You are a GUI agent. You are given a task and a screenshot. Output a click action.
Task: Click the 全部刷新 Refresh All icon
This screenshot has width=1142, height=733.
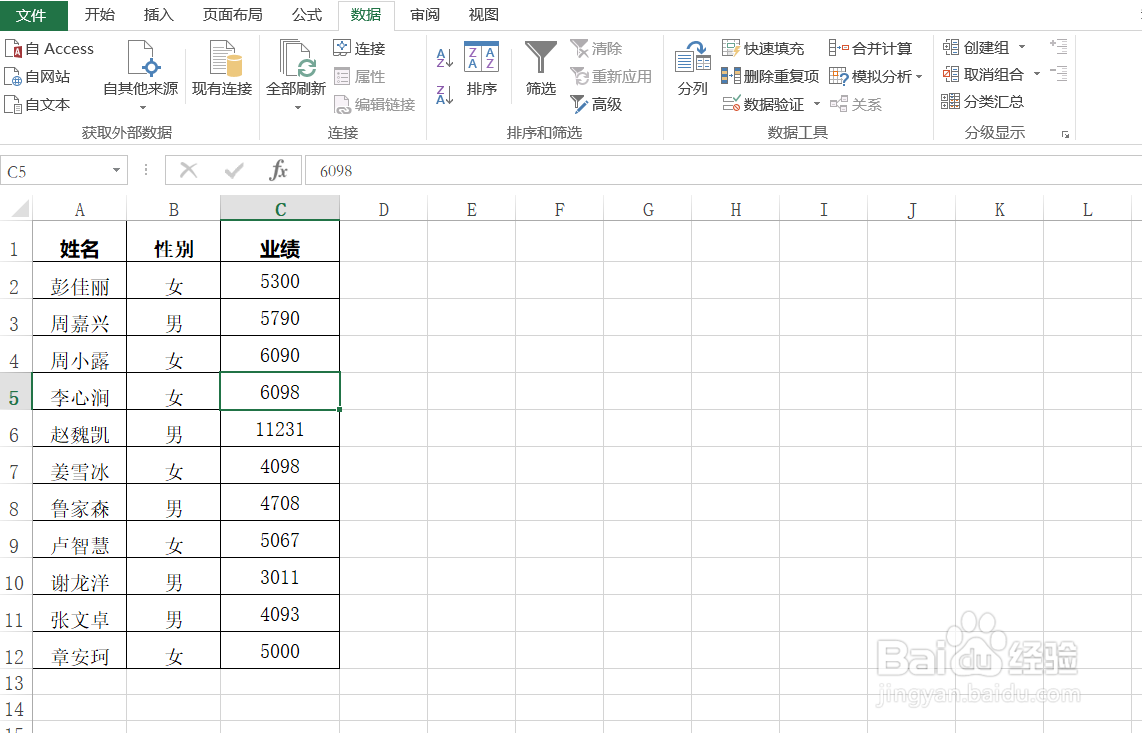[295, 68]
